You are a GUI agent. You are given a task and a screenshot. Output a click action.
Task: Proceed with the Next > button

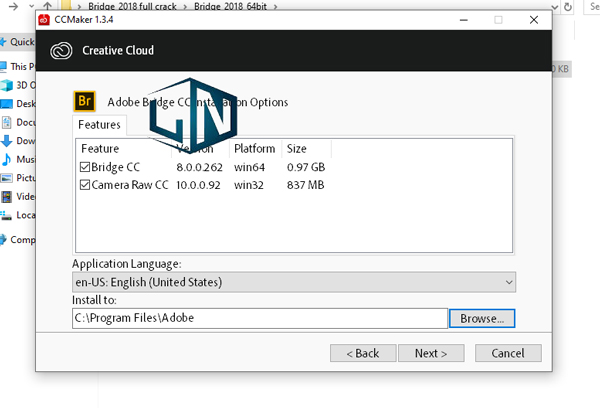[431, 353]
